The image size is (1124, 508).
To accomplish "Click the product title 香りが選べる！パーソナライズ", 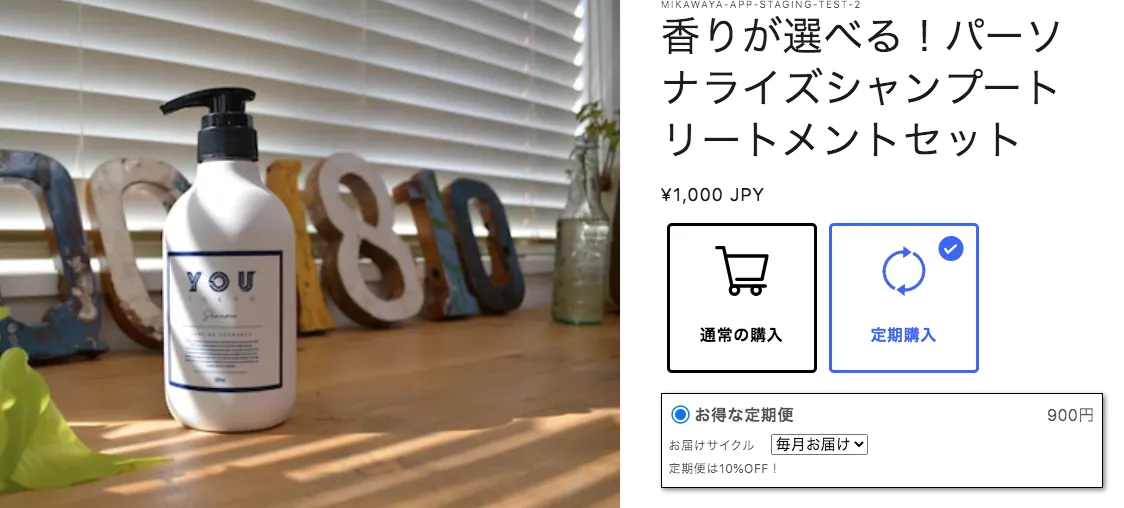I will click(x=860, y=87).
